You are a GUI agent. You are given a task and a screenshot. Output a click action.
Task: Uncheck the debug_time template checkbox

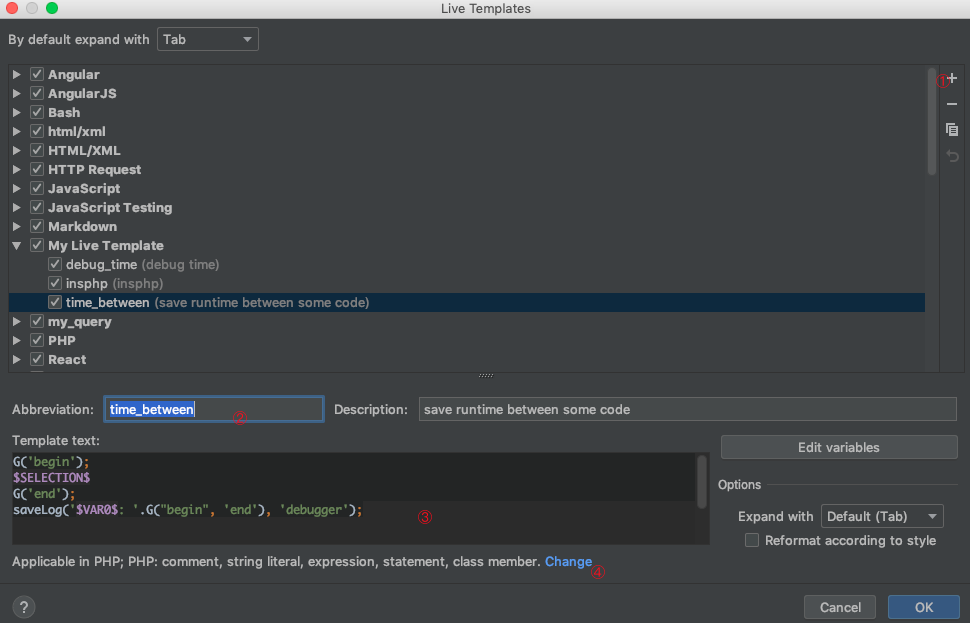pyautogui.click(x=56, y=265)
